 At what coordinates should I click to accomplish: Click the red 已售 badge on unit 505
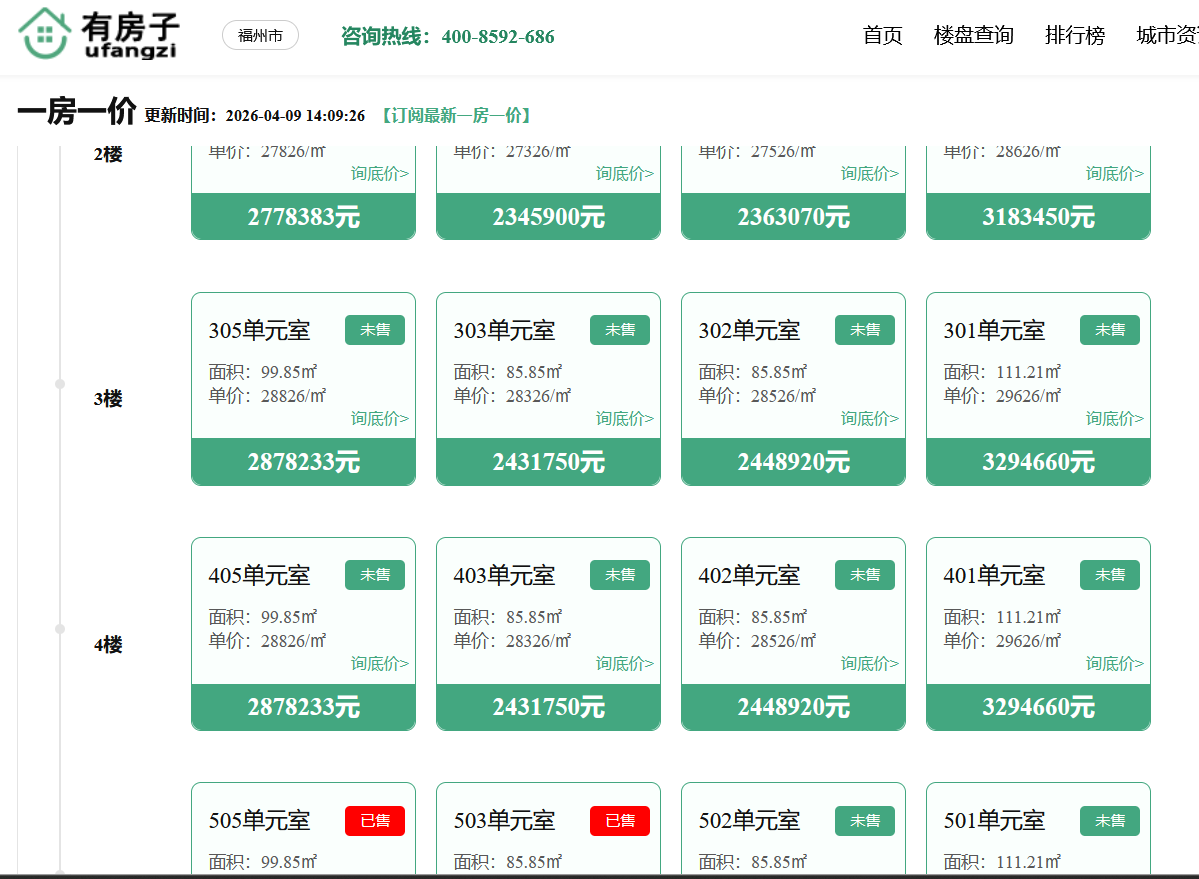tap(375, 821)
